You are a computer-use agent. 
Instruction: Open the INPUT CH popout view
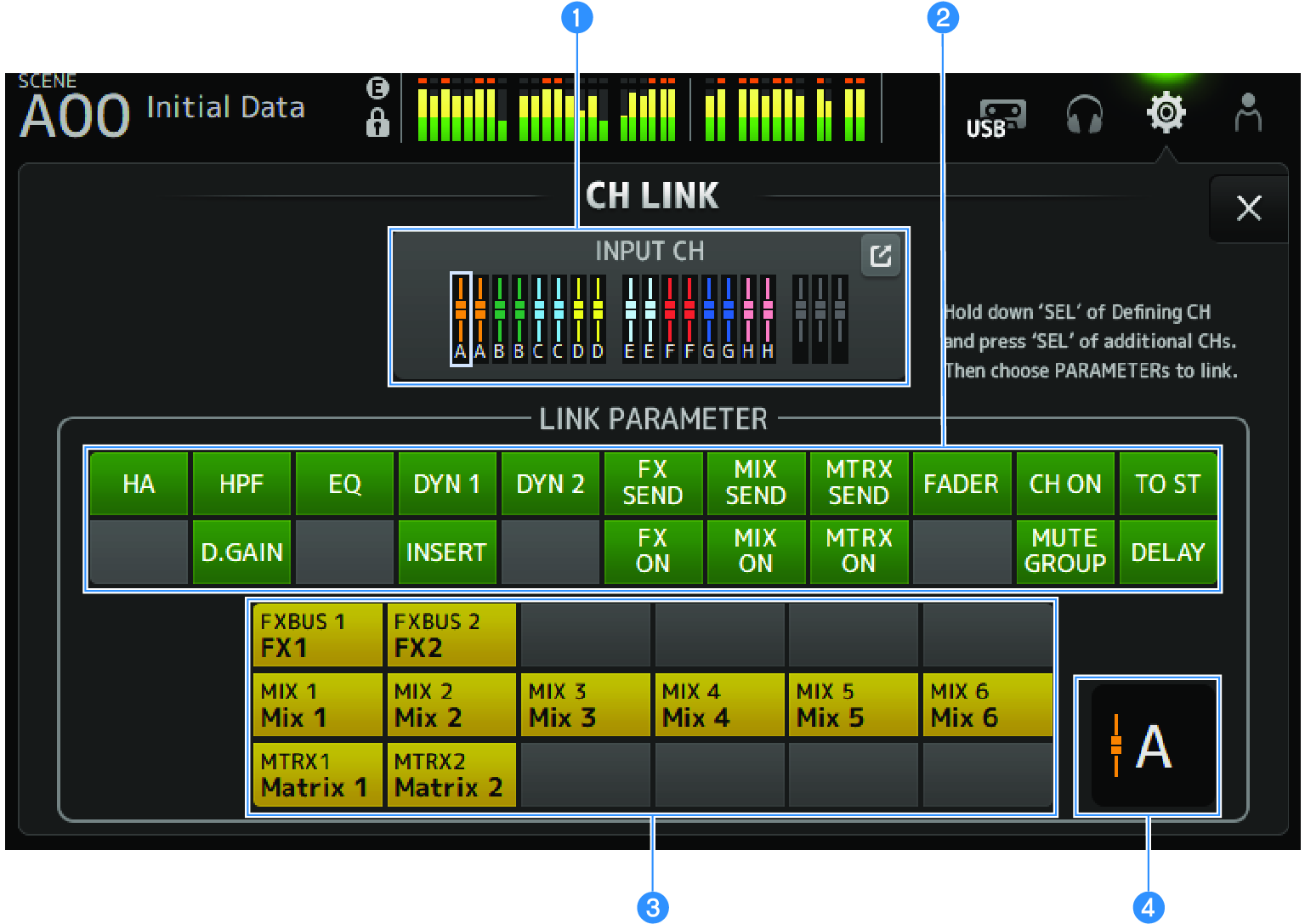coord(881,254)
